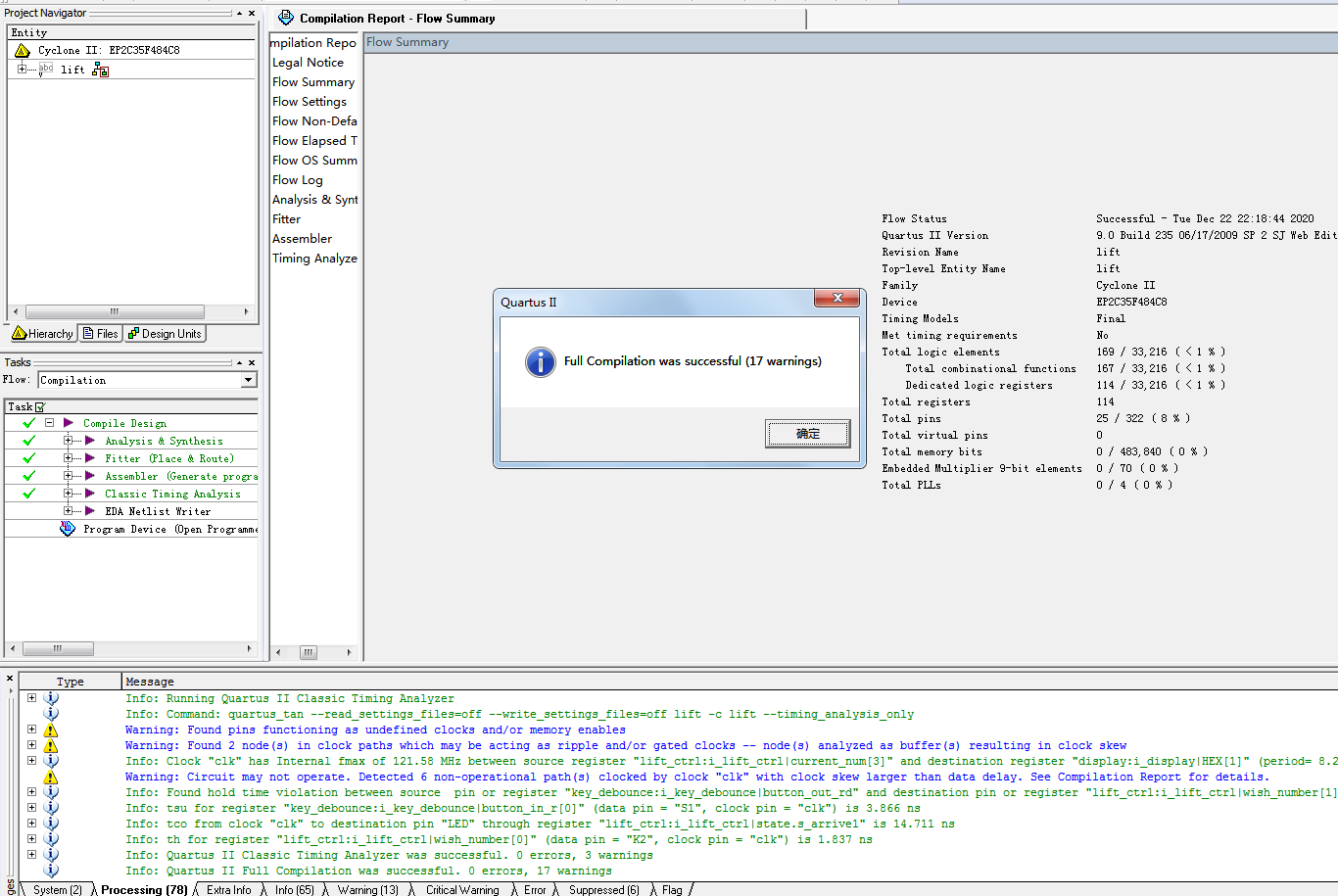Open Flow Settings in the report list
The height and width of the screenshot is (896, 1338).
point(310,102)
